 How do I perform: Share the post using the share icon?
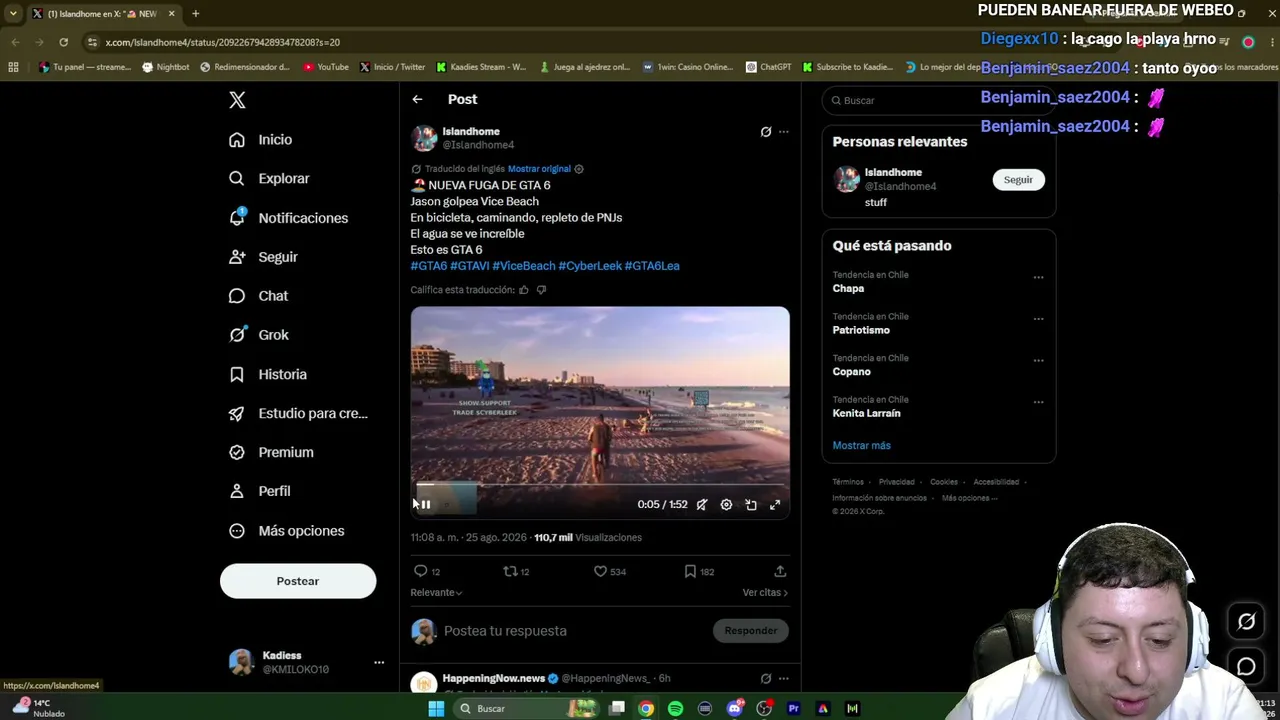tap(780, 571)
